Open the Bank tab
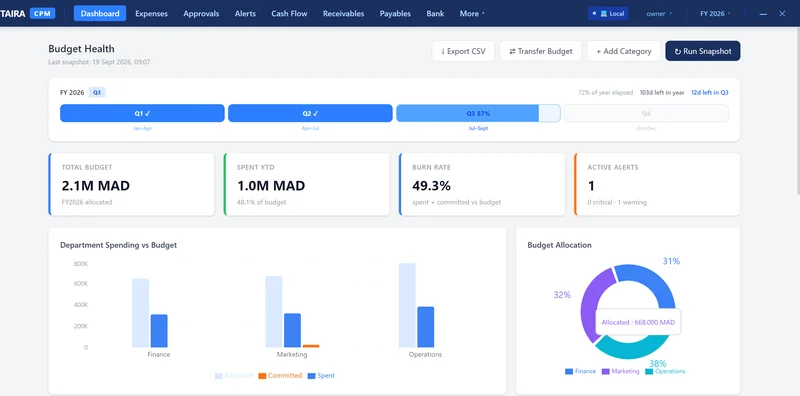 coord(435,13)
